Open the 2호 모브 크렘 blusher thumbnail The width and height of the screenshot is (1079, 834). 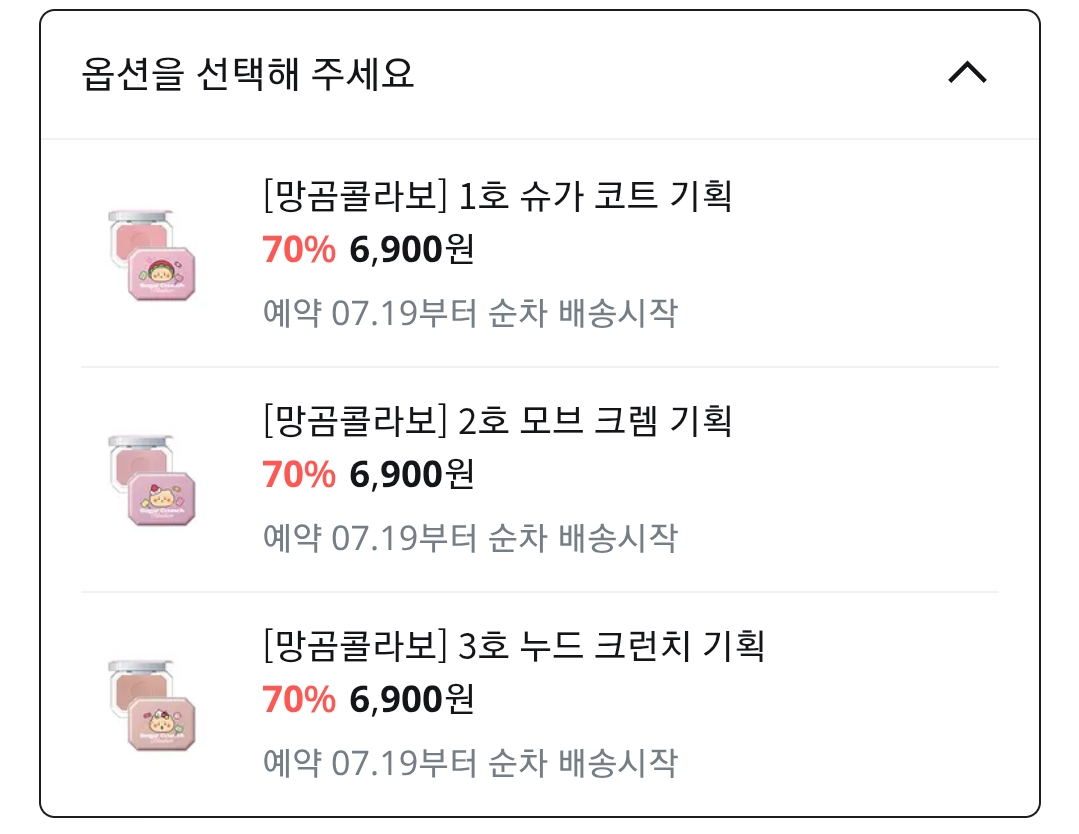click(x=152, y=480)
